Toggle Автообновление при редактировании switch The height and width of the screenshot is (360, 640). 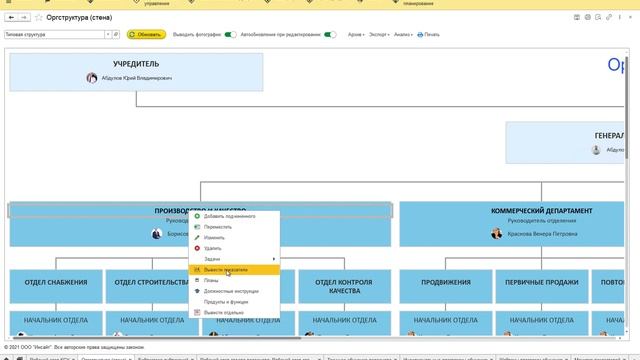point(330,35)
